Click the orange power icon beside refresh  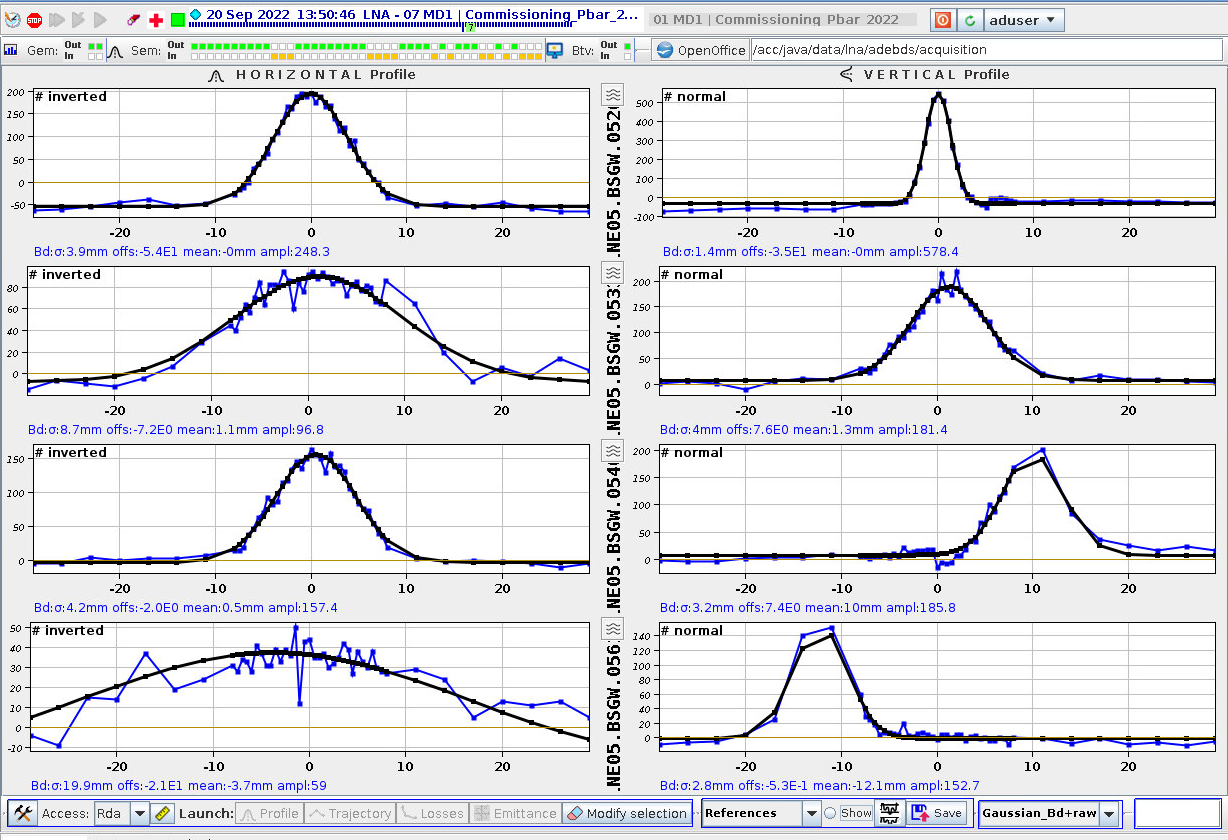[x=942, y=20]
